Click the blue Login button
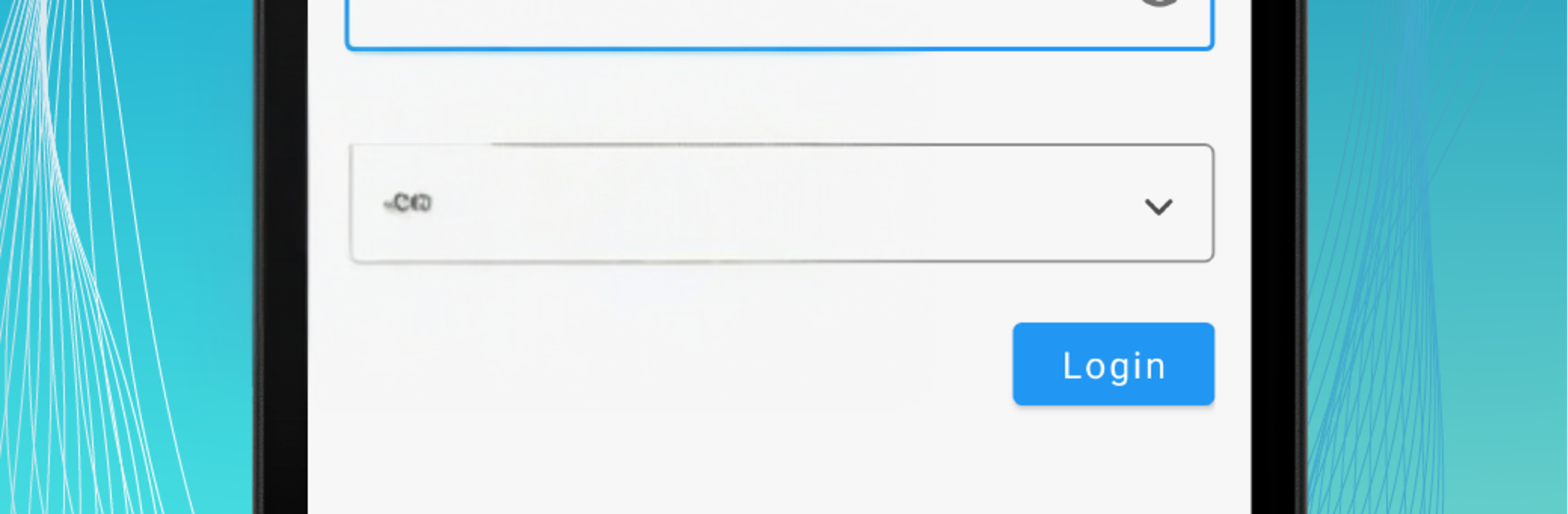 click(1113, 364)
